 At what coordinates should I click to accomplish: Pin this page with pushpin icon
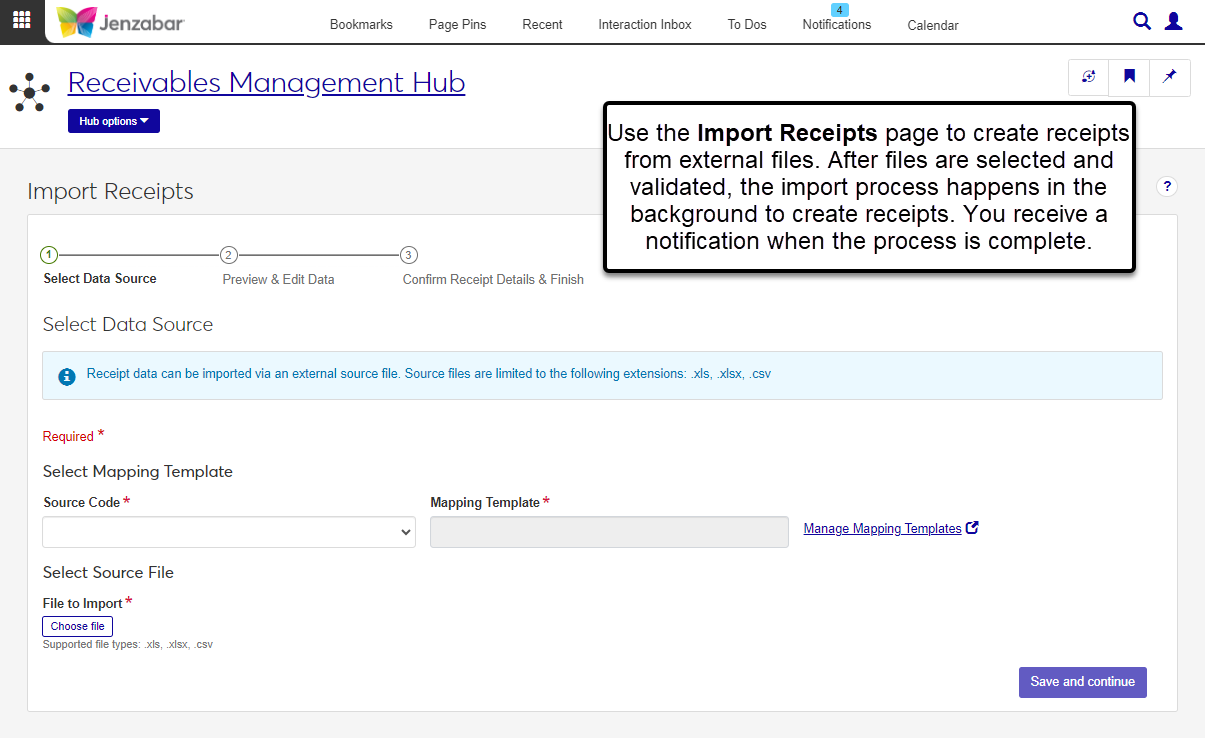tap(1169, 77)
